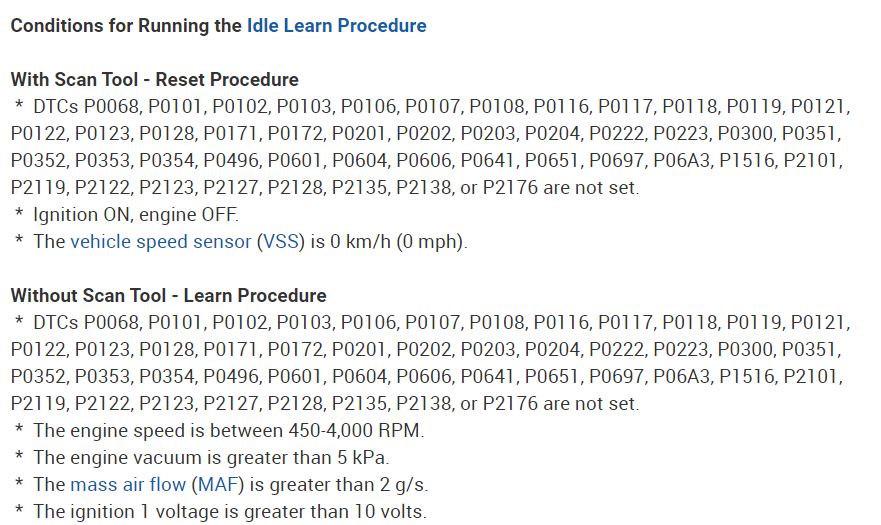Viewport: 881px width, 525px height.
Task: Click the "vehicle speed sensor" link
Action: click(x=160, y=241)
